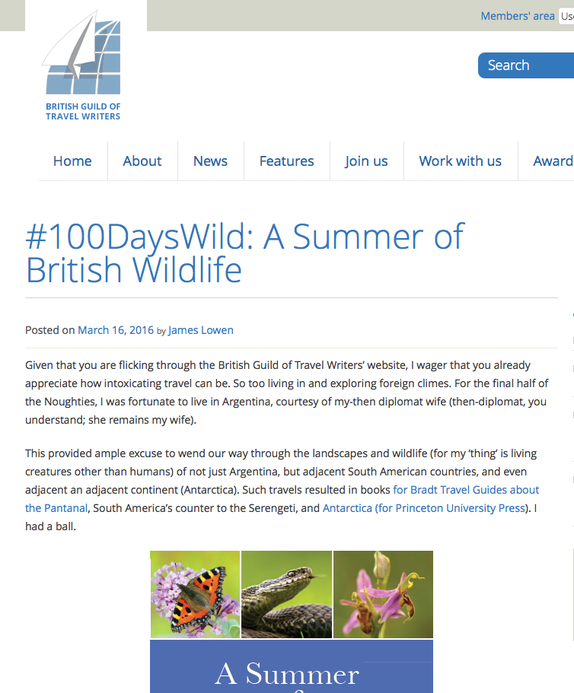This screenshot has width=574, height=693.
Task: Click into the Search field
Action: click(526, 65)
